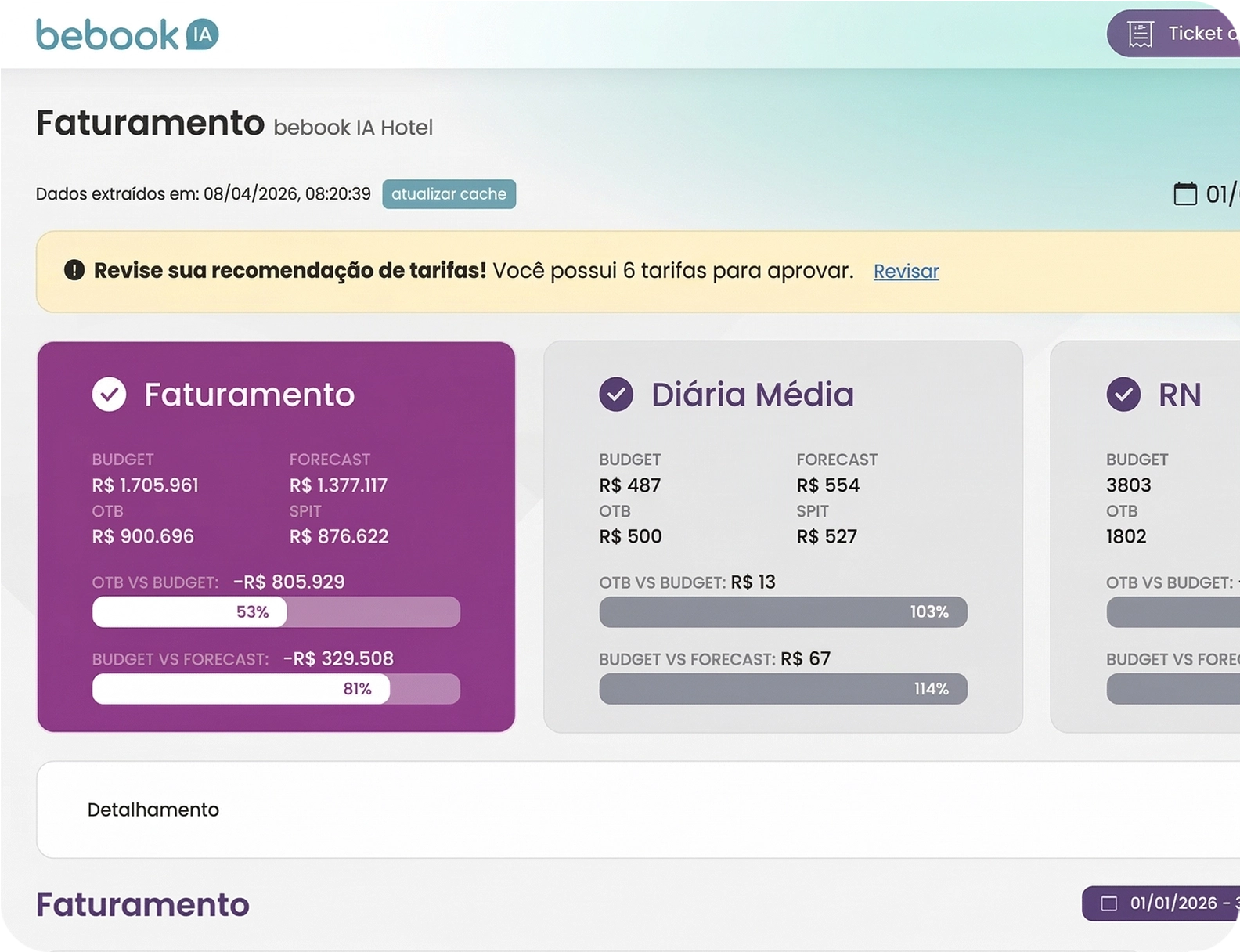Viewport: 1240px width, 952px height.
Task: Follow the Revisar link
Action: tap(906, 272)
